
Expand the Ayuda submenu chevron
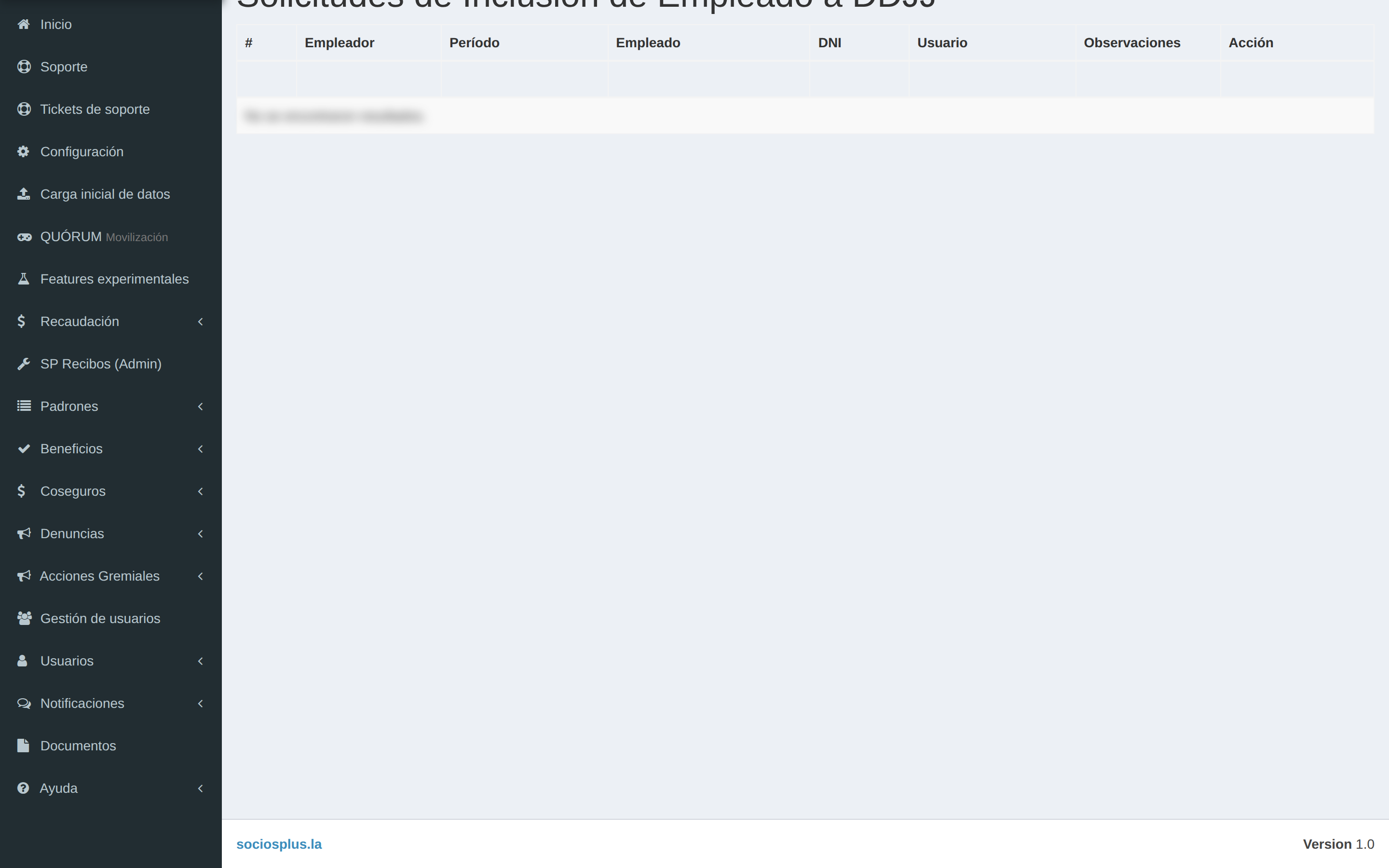coord(200,789)
